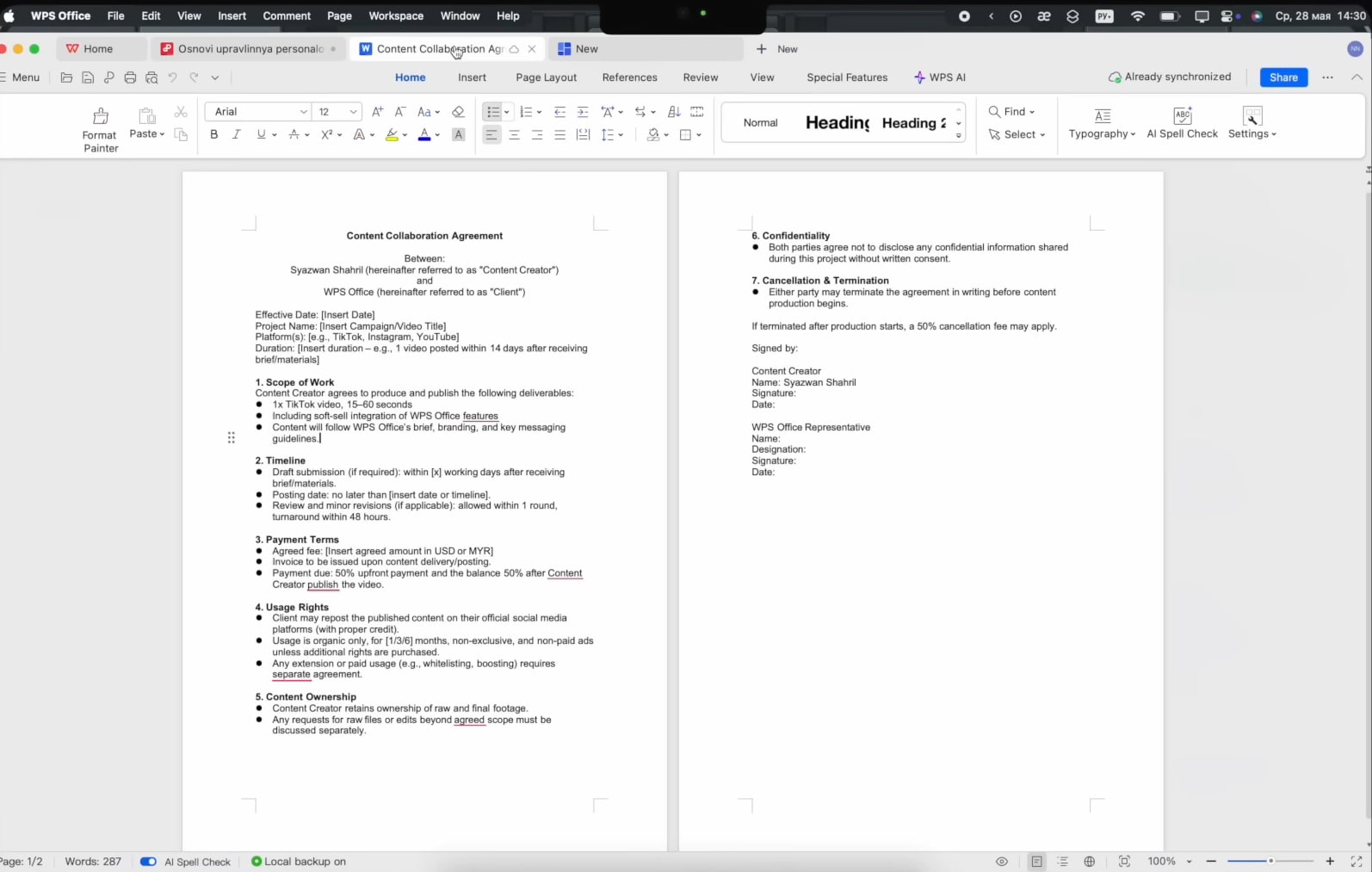1372x872 pixels.
Task: Enter full screen from status bar
Action: point(1357,861)
